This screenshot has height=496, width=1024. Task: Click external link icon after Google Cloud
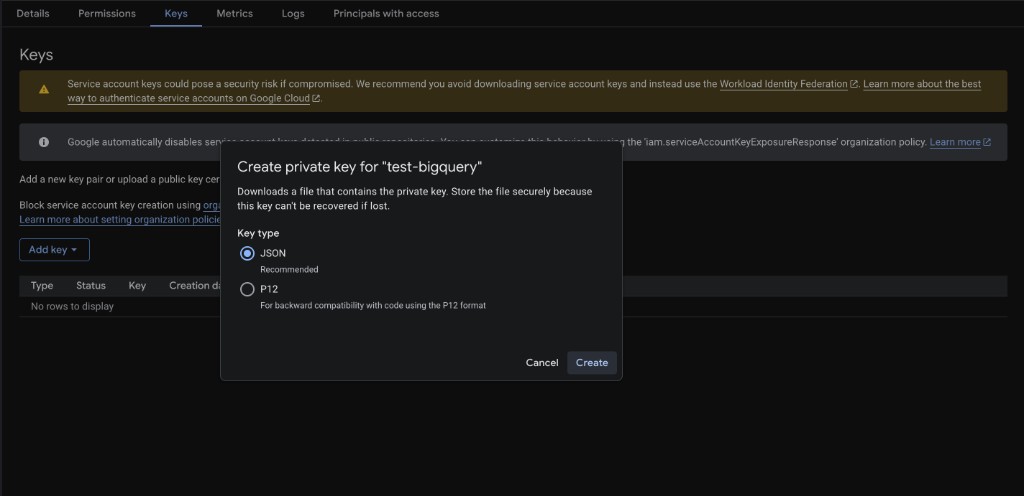point(316,99)
